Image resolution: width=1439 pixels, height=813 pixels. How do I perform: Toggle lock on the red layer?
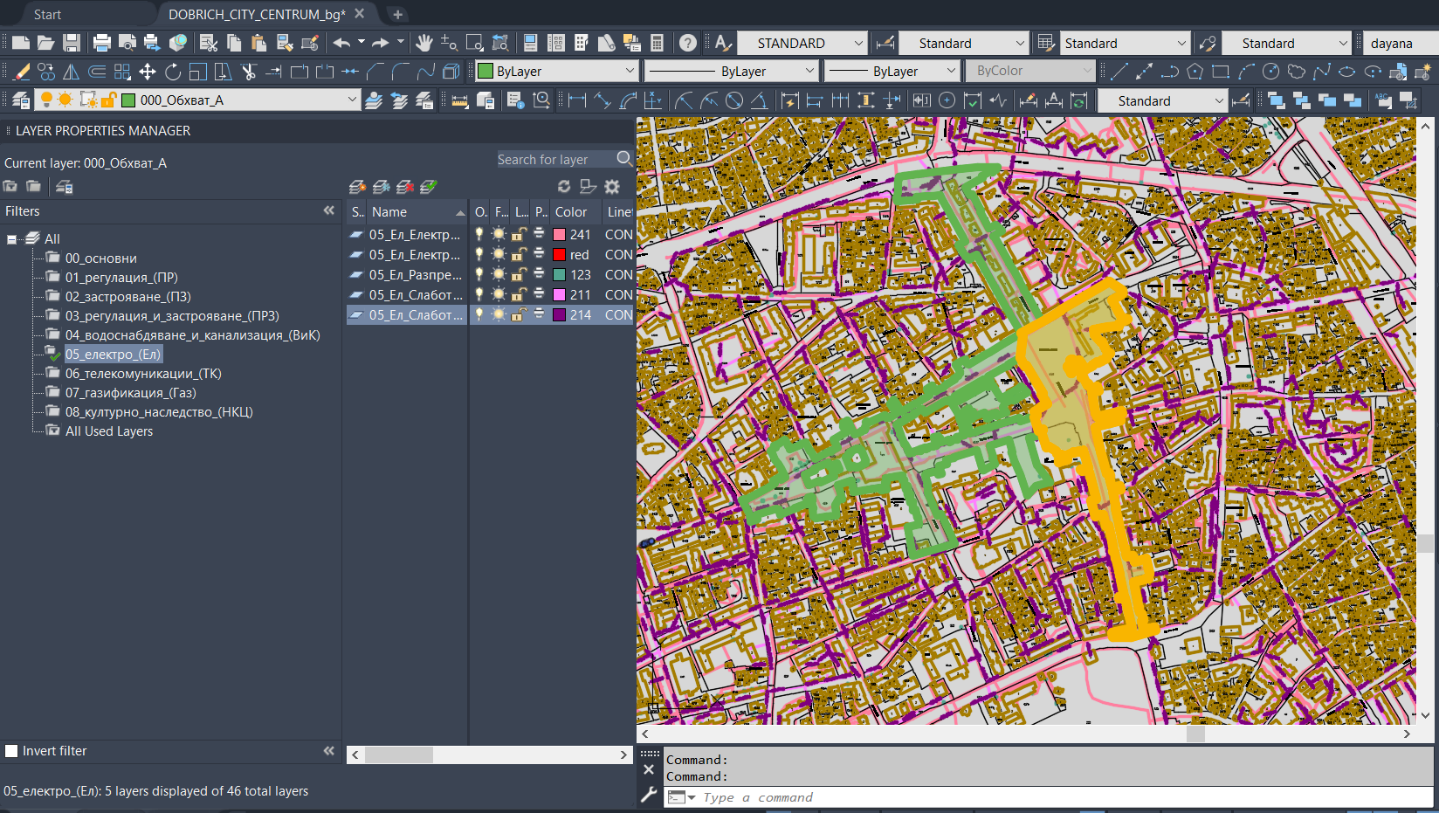pos(519,255)
